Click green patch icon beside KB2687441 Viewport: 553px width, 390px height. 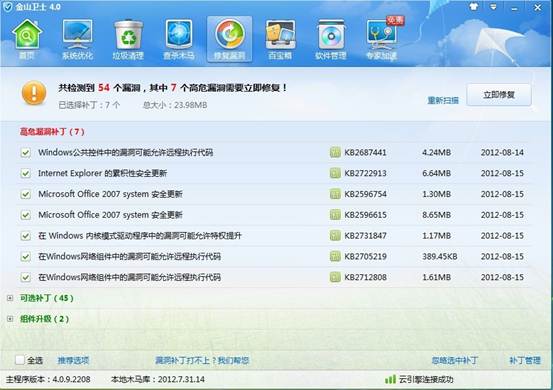[x=335, y=152]
